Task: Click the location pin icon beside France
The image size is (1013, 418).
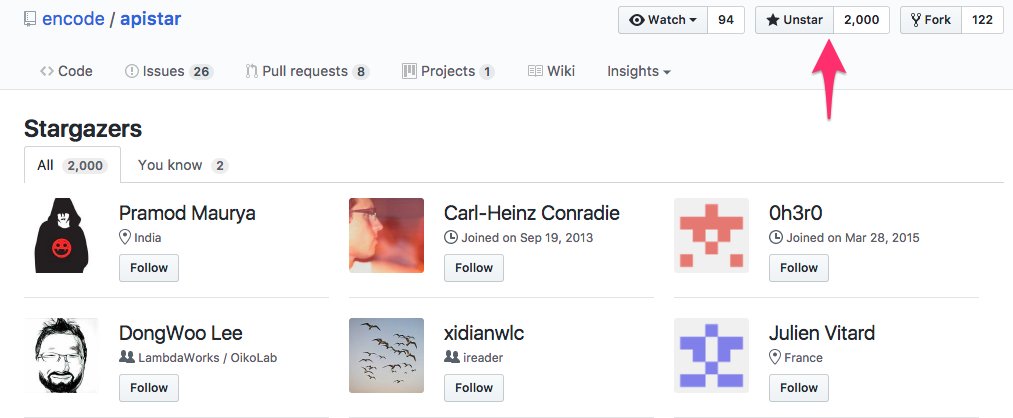Action: (775, 357)
